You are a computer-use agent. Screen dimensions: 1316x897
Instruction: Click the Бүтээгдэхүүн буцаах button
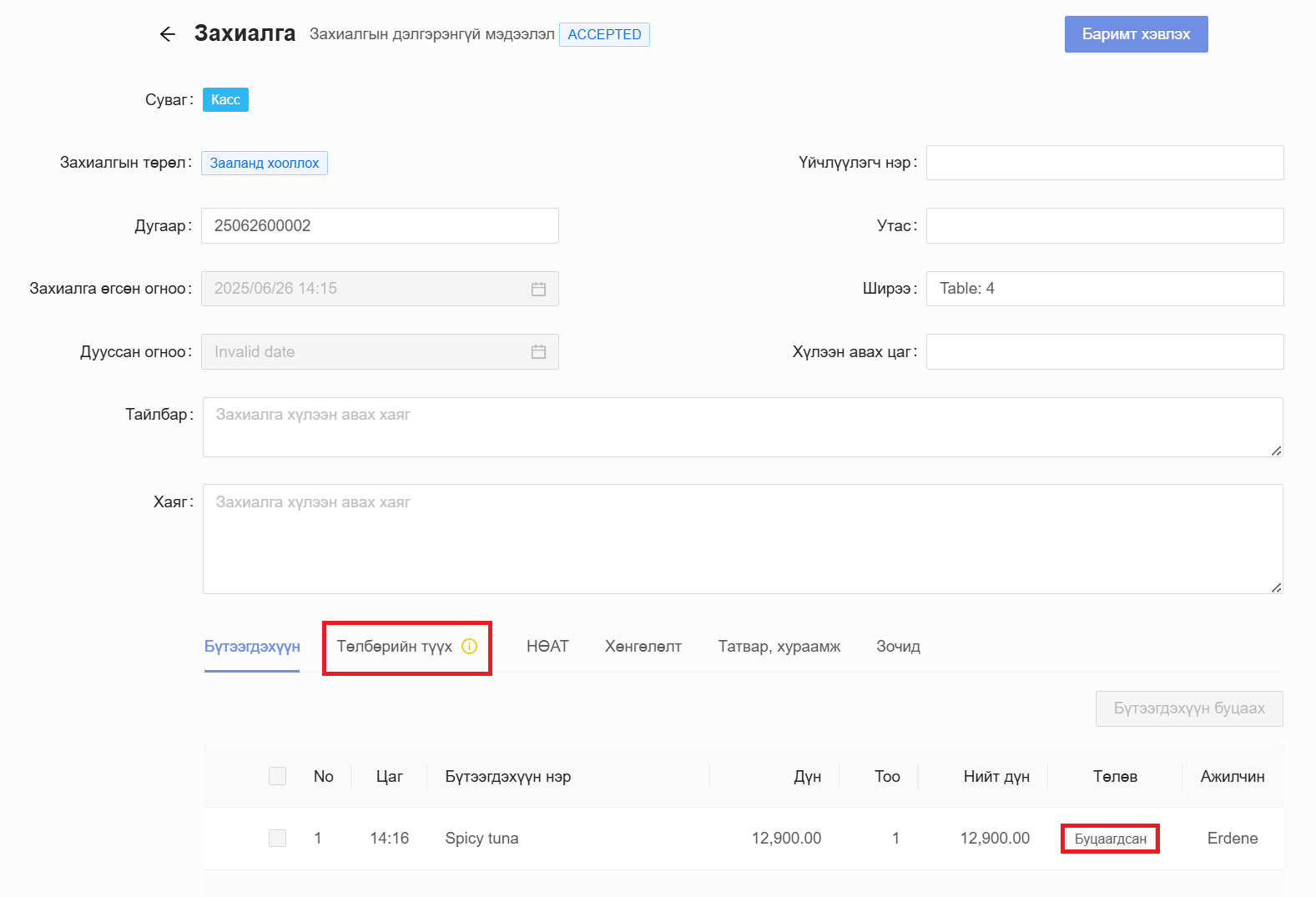(1188, 708)
